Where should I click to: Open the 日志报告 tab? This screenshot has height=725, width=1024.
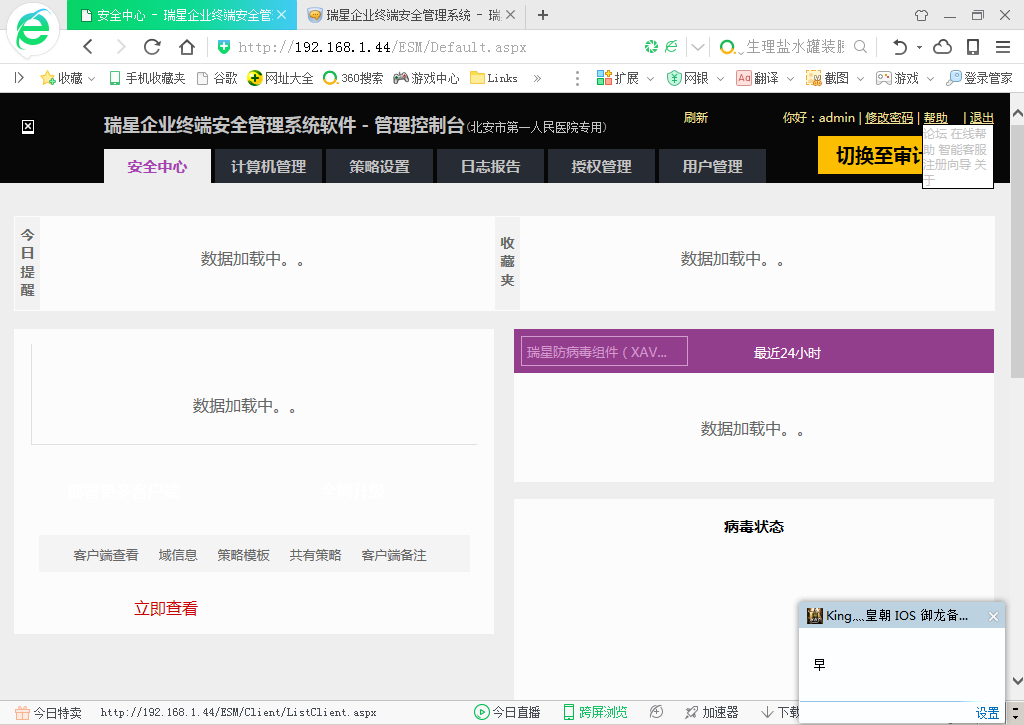[490, 167]
